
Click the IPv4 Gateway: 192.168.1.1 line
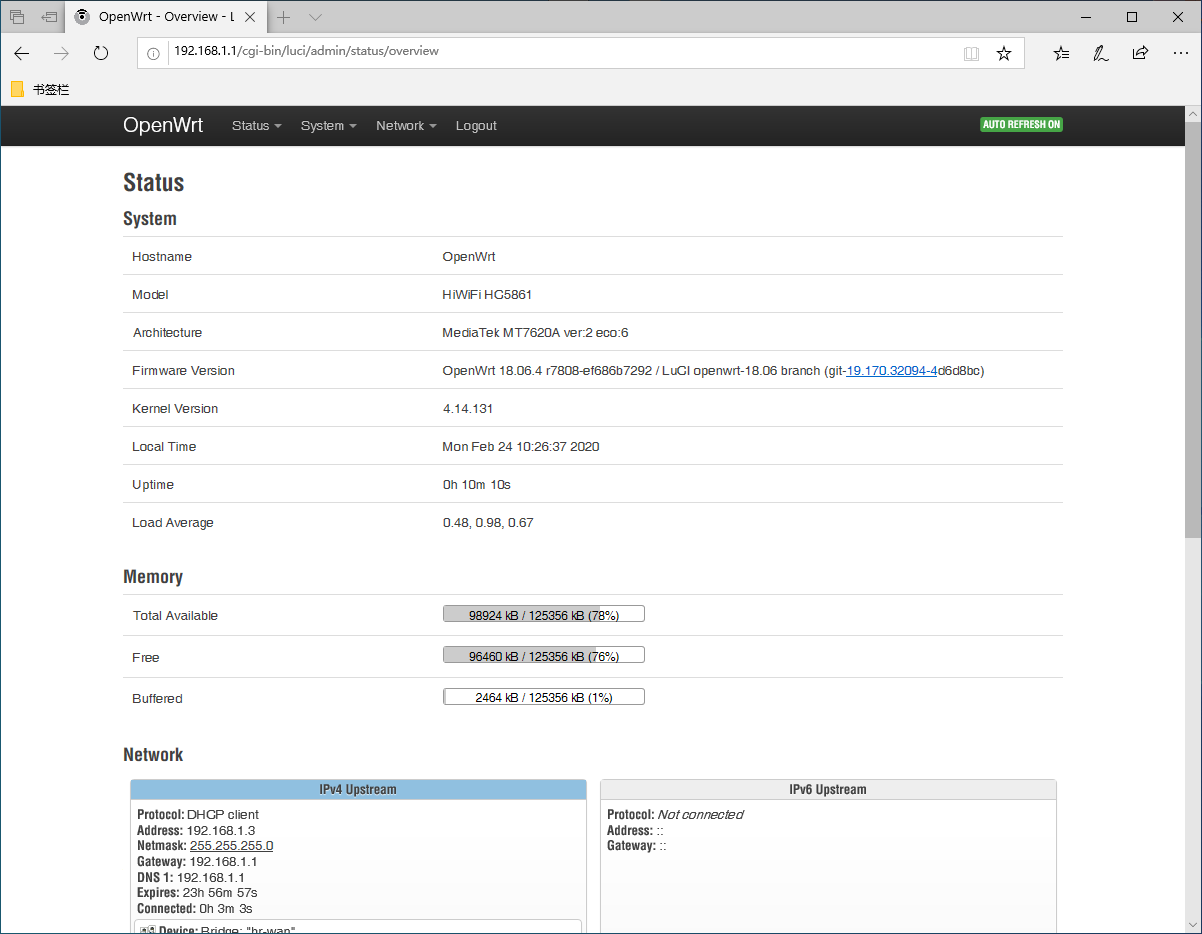click(197, 862)
